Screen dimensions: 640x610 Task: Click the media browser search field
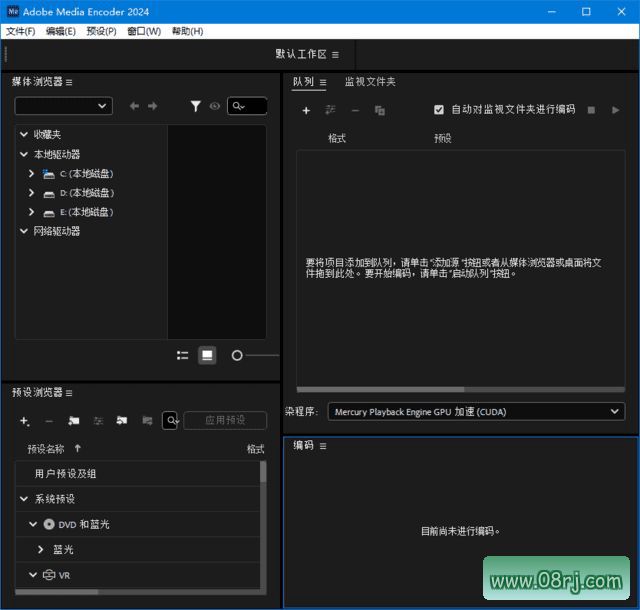pos(247,106)
